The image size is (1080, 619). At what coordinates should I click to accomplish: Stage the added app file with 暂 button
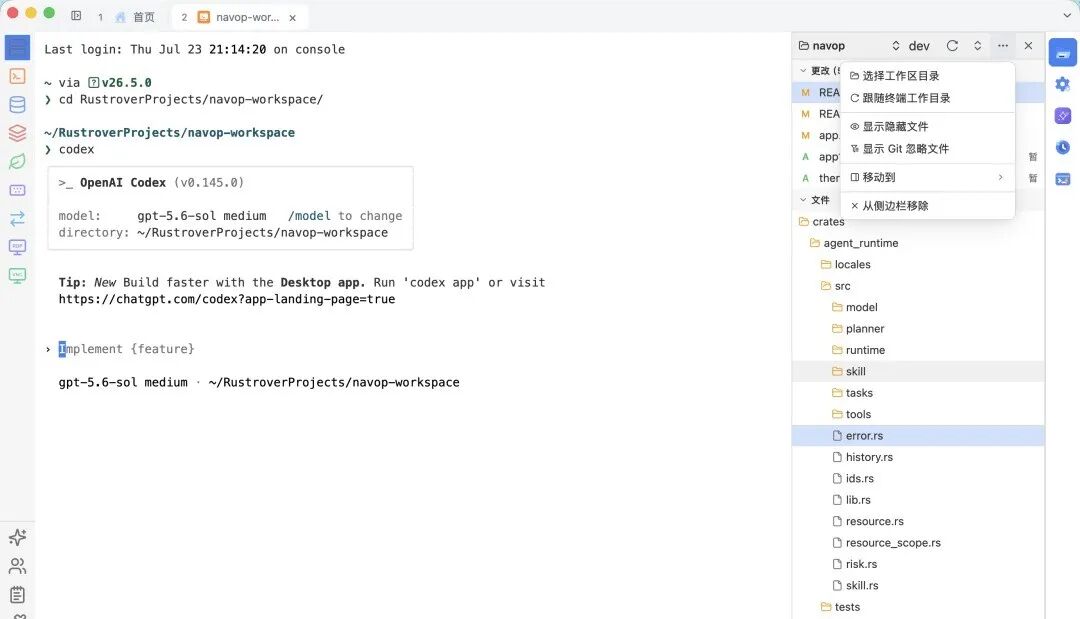1032,157
